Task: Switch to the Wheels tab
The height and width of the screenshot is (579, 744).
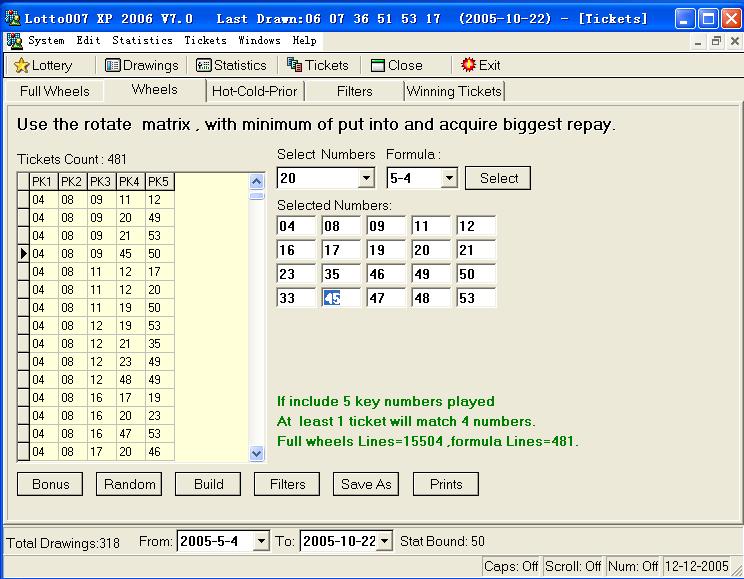Action: 155,90
